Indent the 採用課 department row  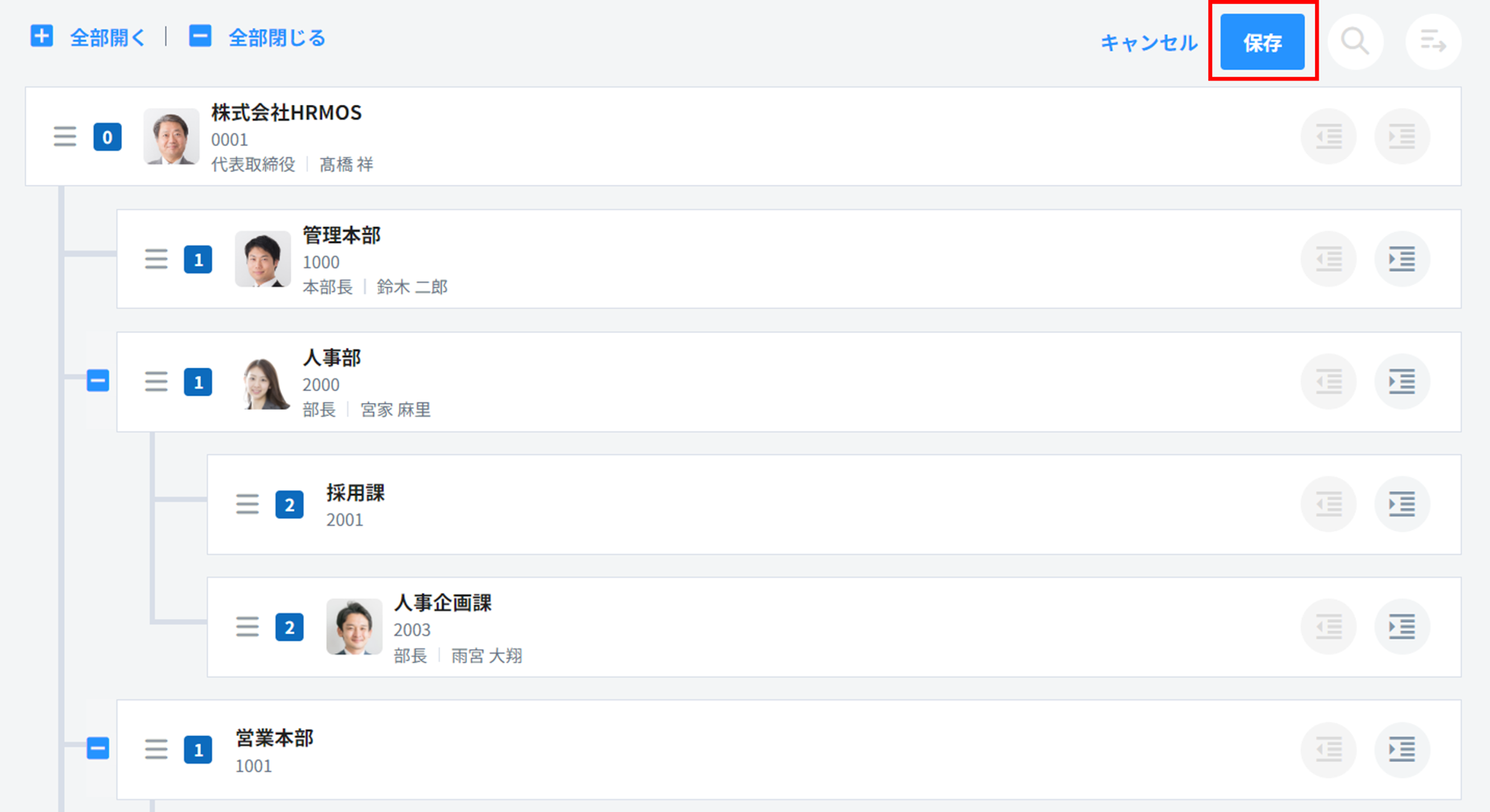1401,504
